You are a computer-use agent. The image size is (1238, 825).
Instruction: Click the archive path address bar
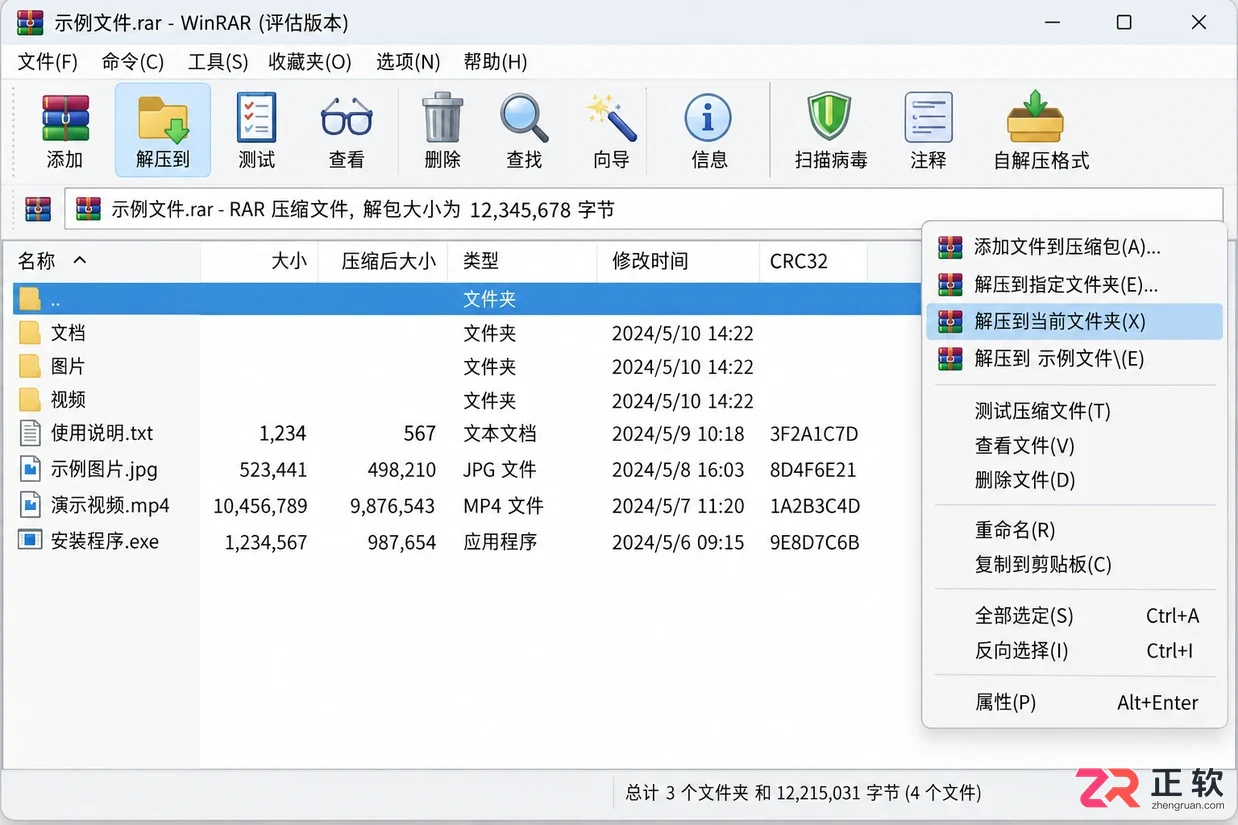644,210
